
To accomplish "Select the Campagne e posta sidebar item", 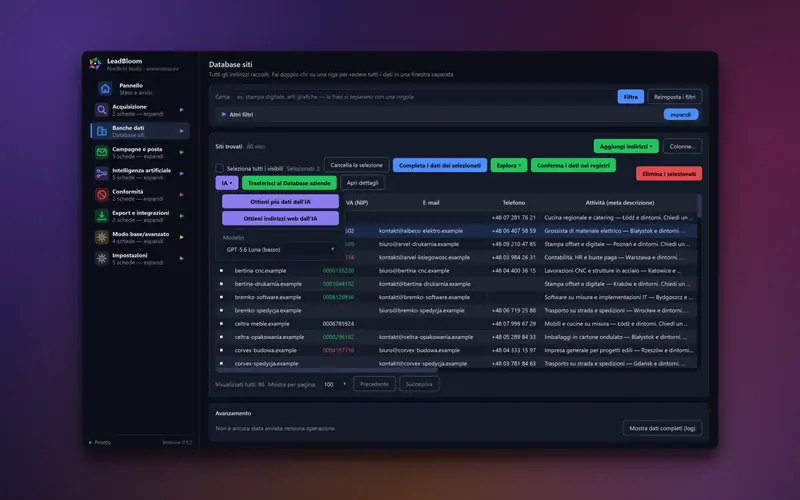I will (x=139, y=152).
